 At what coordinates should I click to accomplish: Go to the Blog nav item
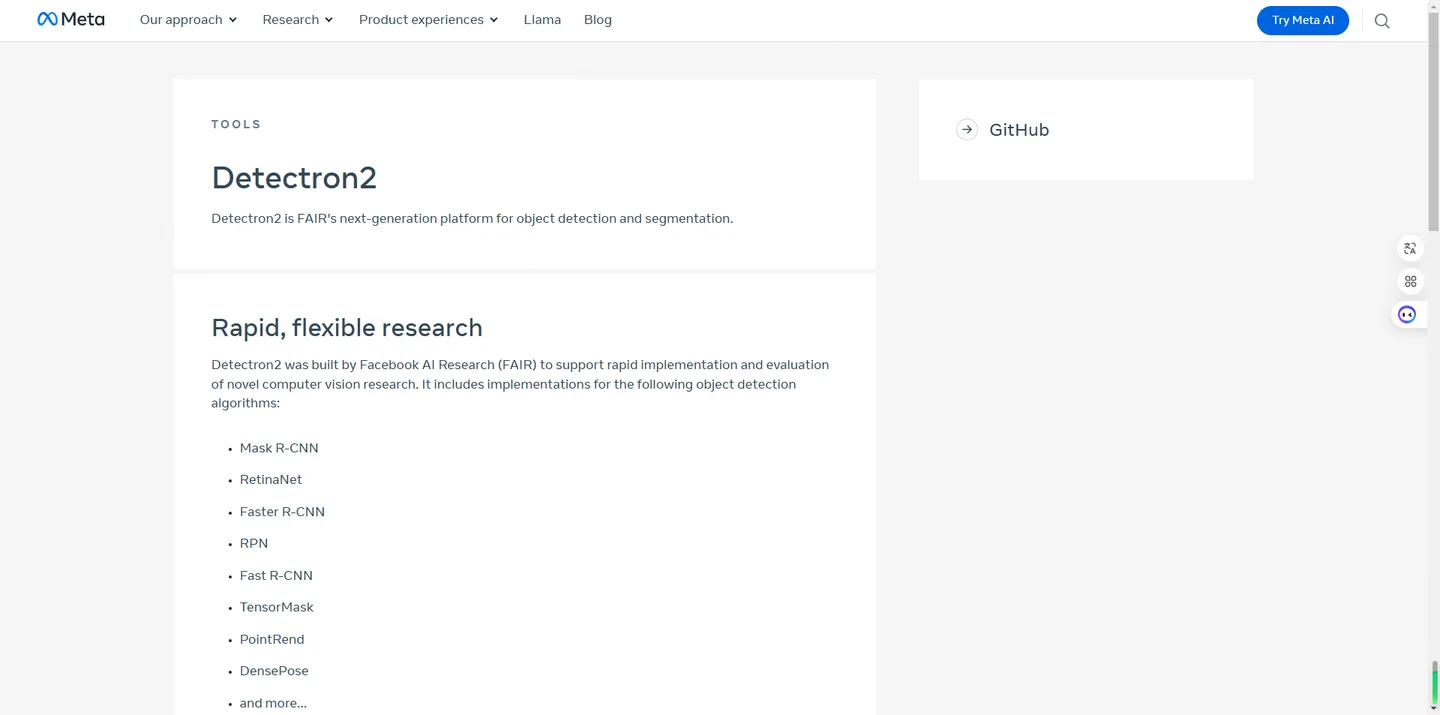(598, 20)
